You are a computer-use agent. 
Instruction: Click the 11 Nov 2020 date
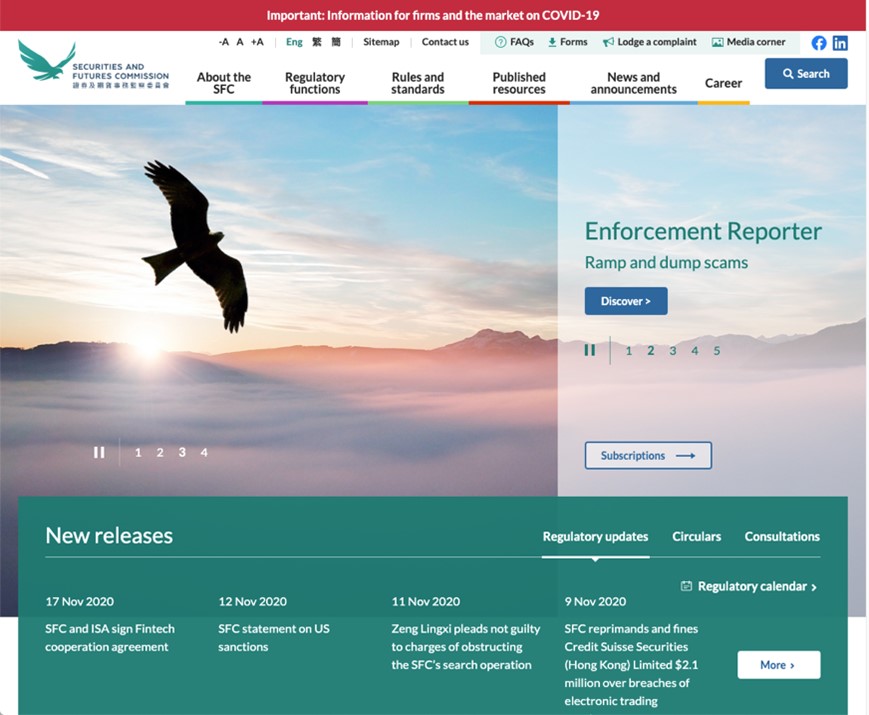tap(426, 601)
